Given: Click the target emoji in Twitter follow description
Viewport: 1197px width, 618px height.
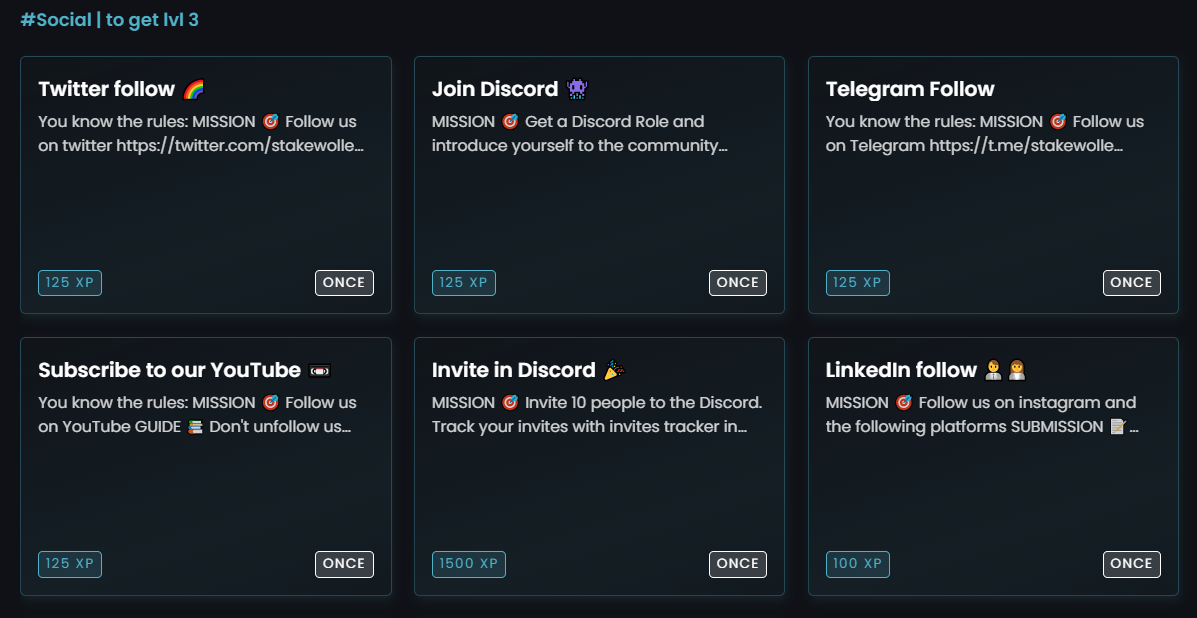Looking at the screenshot, I should (x=270, y=121).
